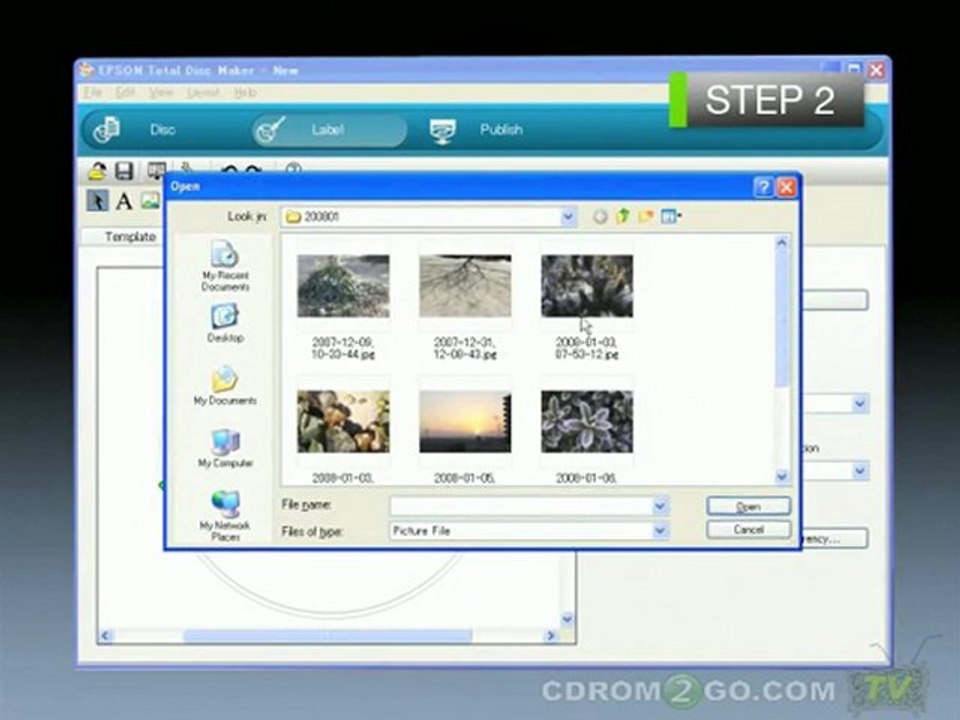Select the sunset photo thumbnail
Screen dimensions: 960x720
coord(465,422)
